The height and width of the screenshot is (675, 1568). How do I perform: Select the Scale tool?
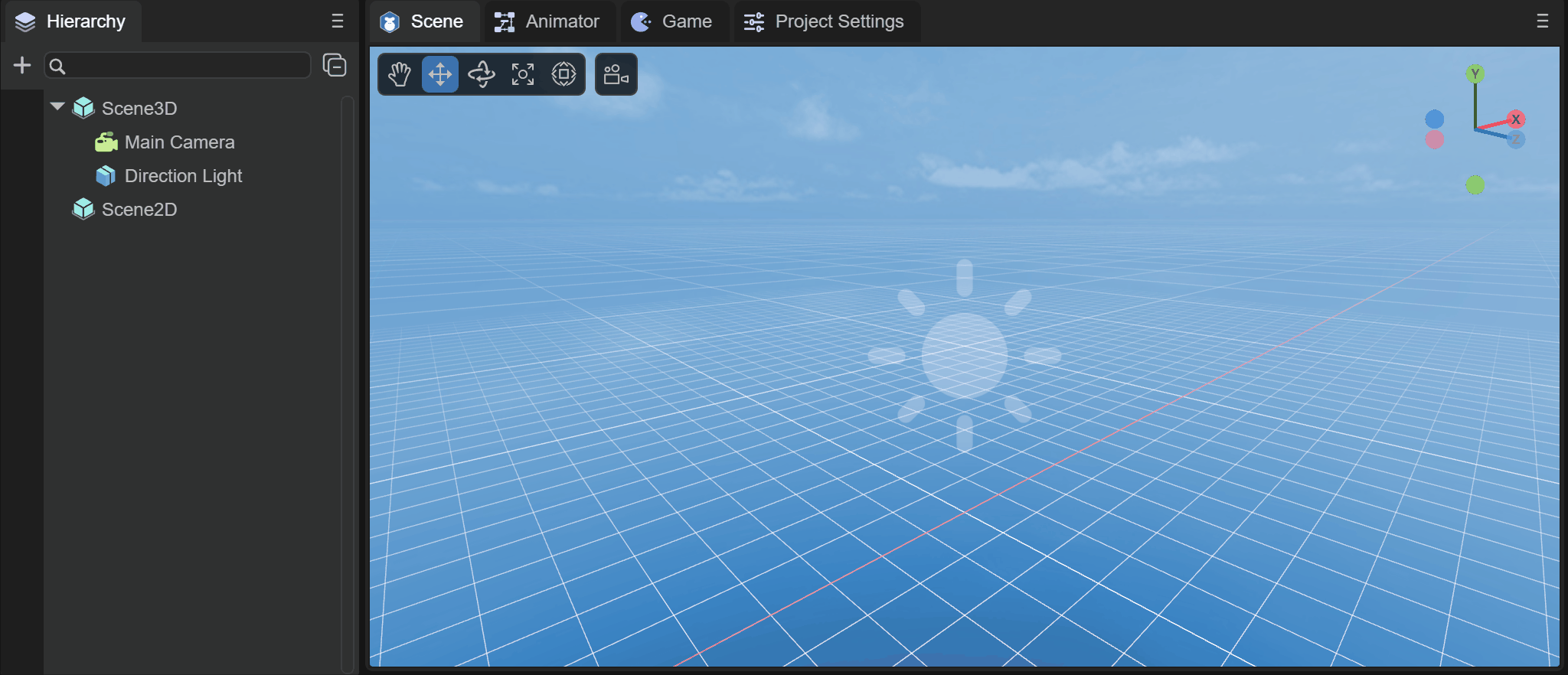pos(523,74)
